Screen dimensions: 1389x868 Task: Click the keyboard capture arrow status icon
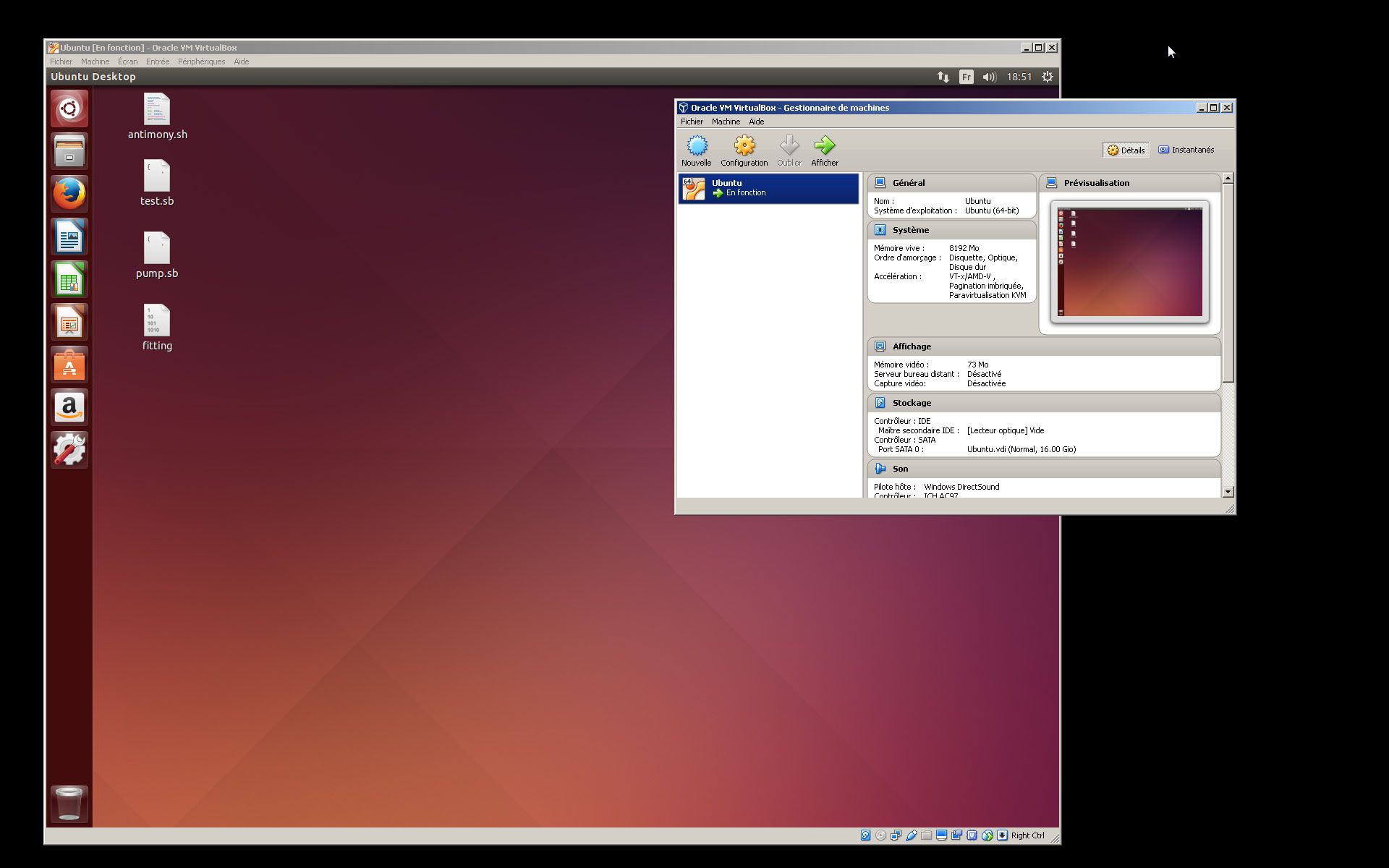[1003, 835]
